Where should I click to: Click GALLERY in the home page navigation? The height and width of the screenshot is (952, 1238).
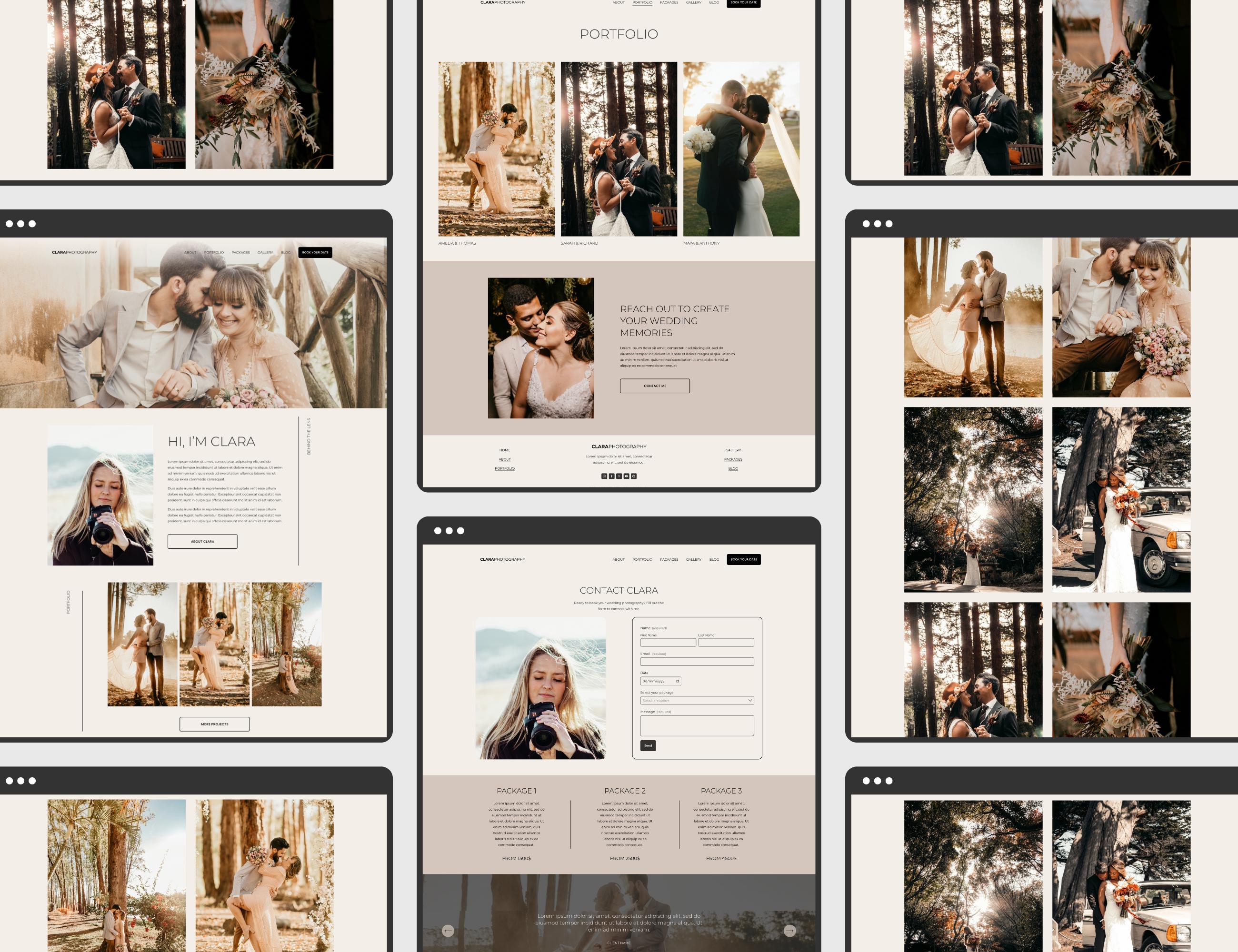pos(265,253)
